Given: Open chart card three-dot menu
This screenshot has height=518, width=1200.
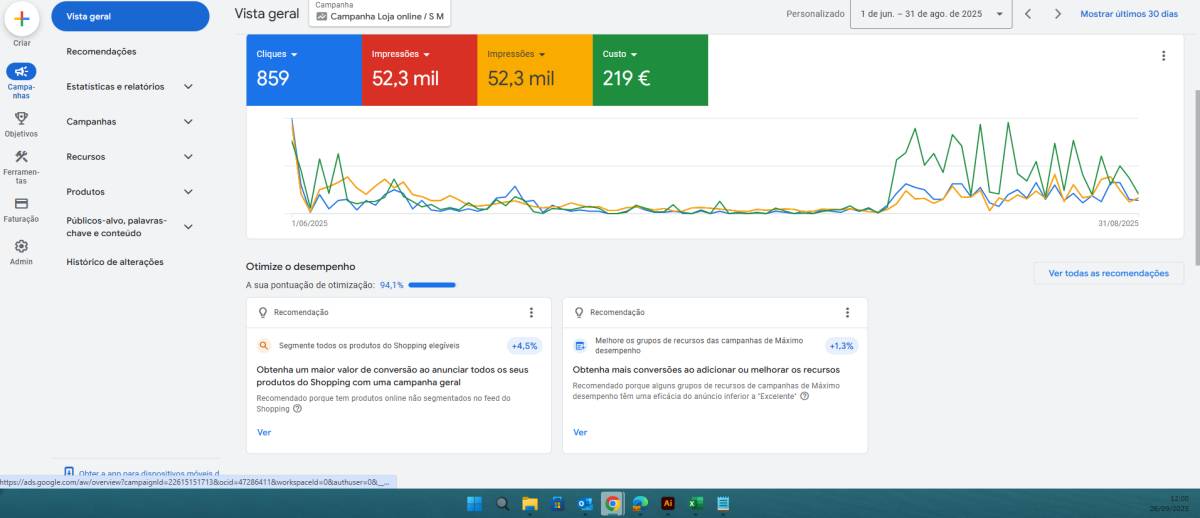Looking at the screenshot, I should point(1163,56).
